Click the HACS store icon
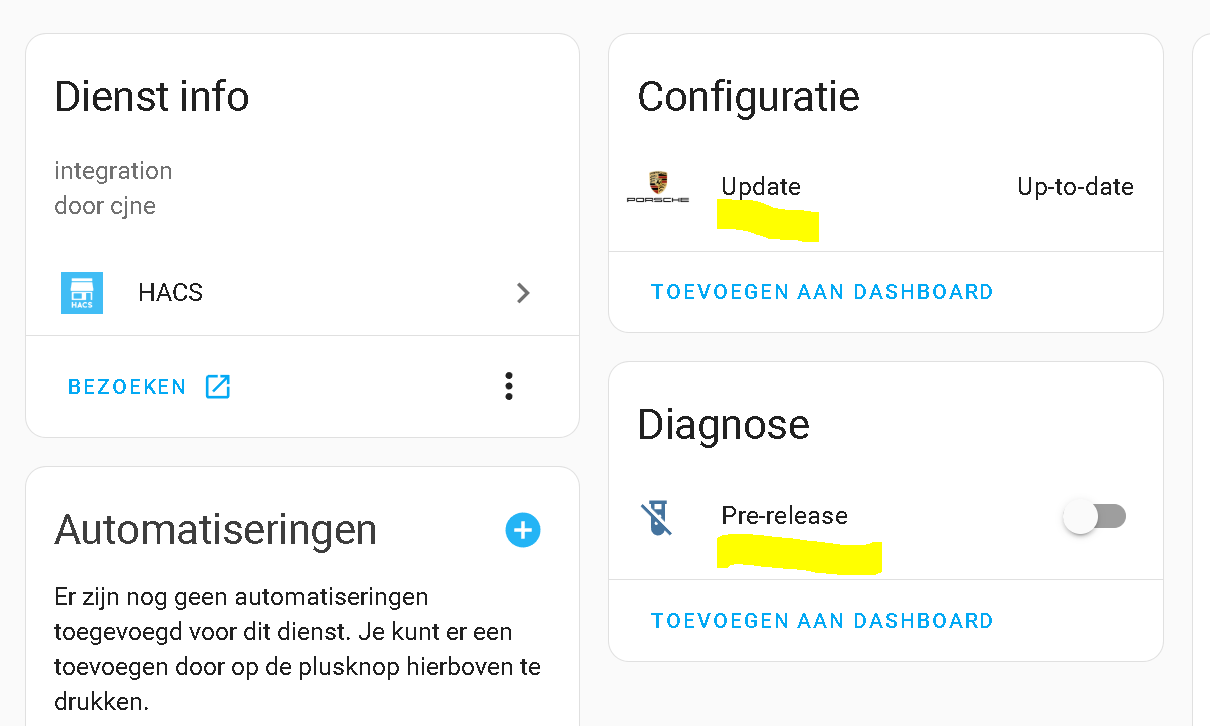The image size is (1210, 726). (82, 293)
